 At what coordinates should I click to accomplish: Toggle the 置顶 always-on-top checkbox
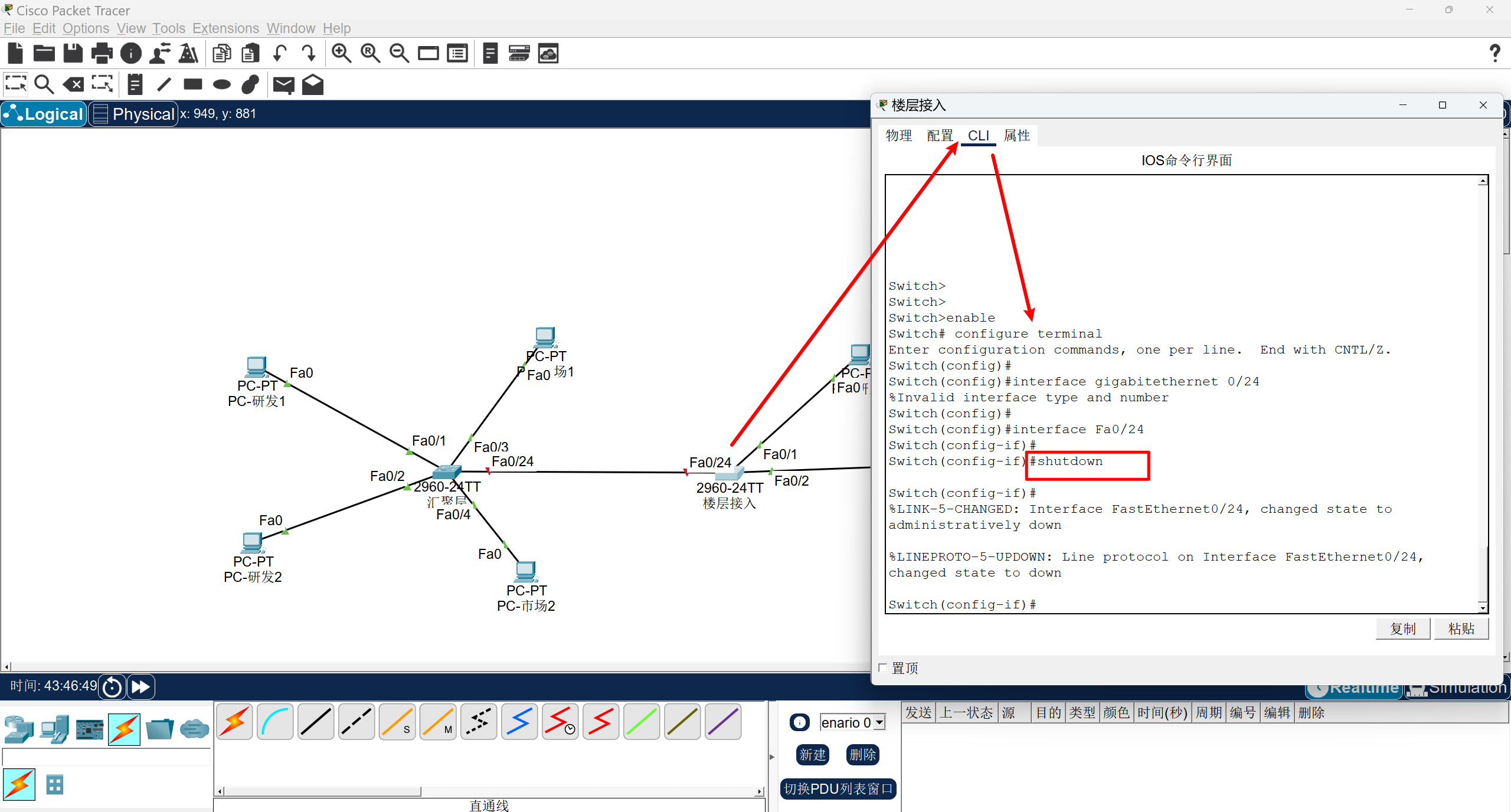click(x=883, y=668)
